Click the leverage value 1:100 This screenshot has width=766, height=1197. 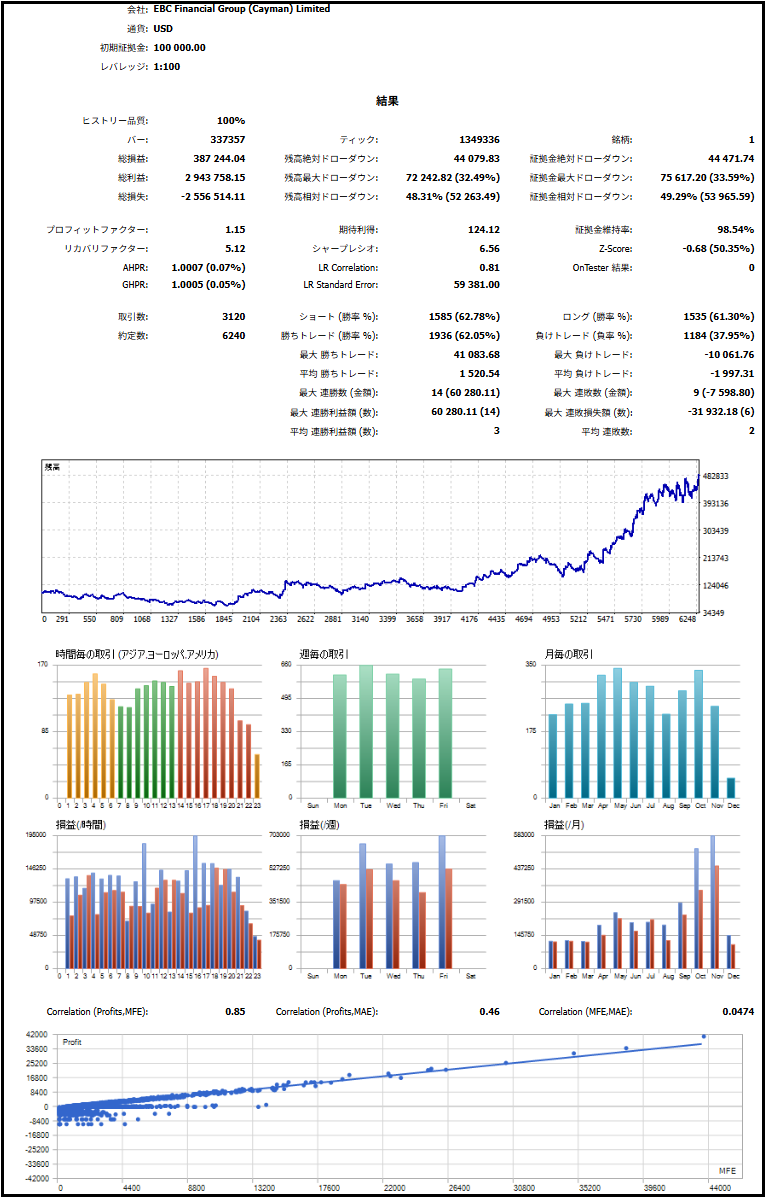167,66
